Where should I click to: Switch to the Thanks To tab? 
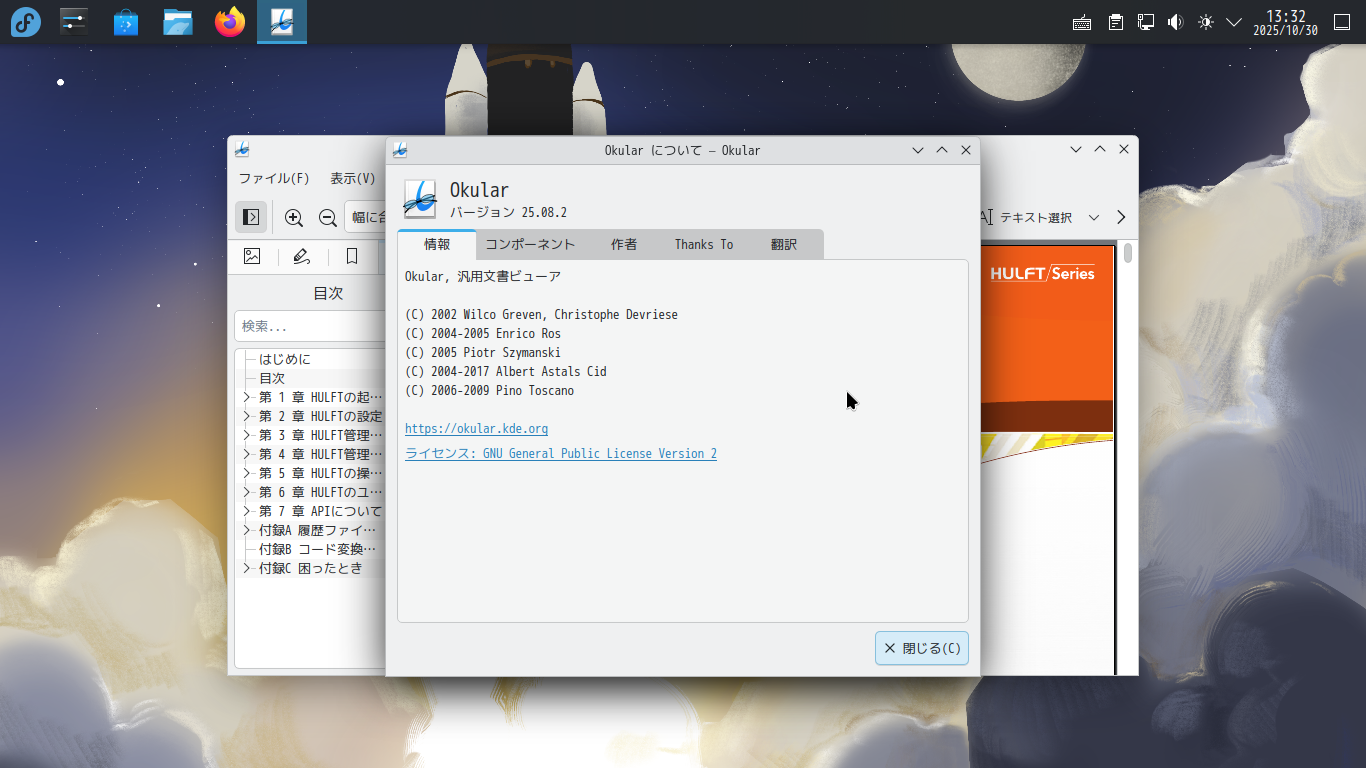pos(704,244)
